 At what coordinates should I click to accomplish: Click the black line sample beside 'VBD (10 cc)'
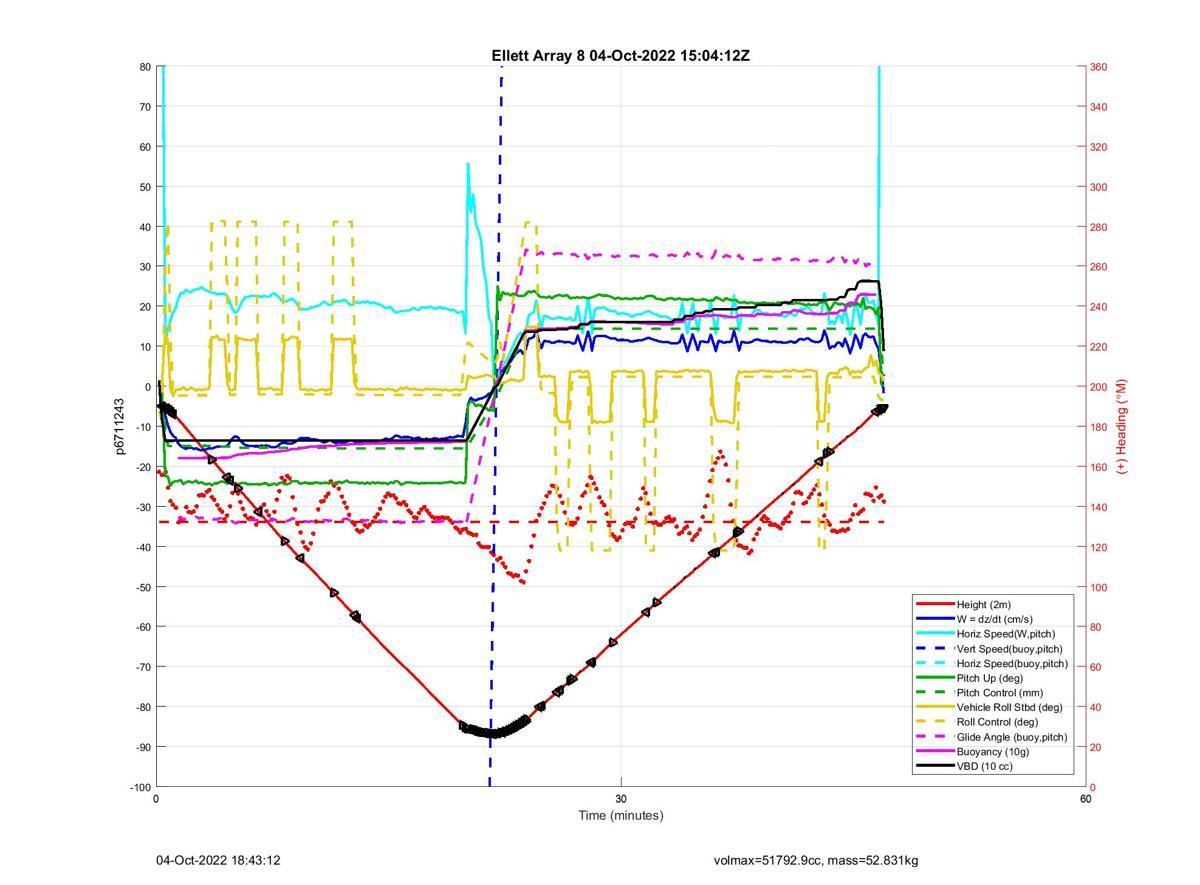click(934, 767)
